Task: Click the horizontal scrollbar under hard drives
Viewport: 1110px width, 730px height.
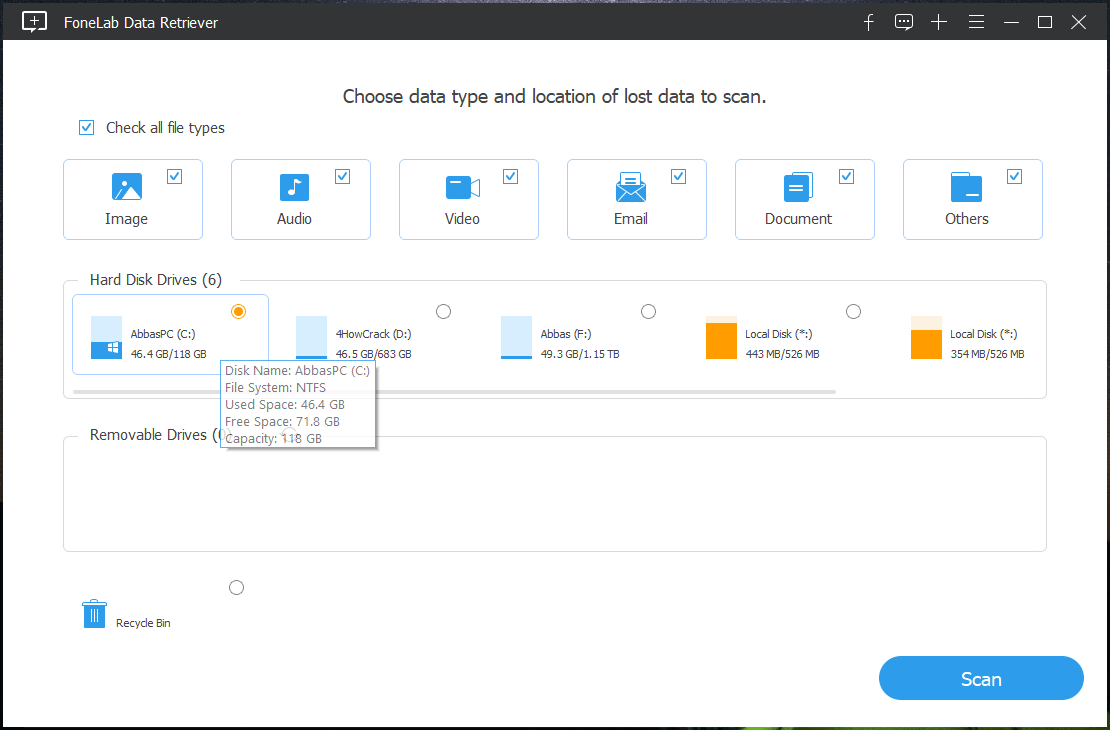Action: pyautogui.click(x=454, y=392)
